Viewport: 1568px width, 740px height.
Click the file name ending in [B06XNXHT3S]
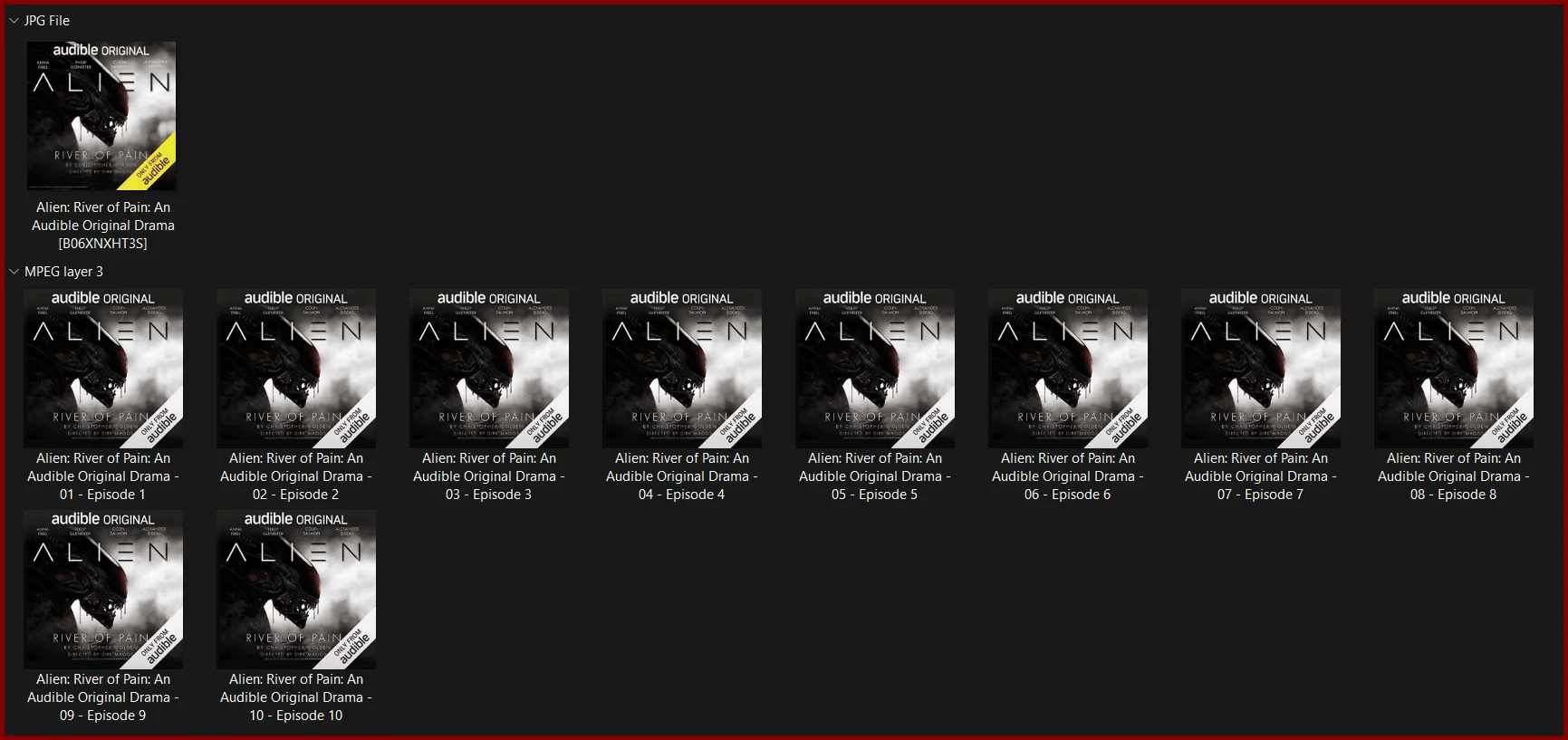tap(103, 226)
